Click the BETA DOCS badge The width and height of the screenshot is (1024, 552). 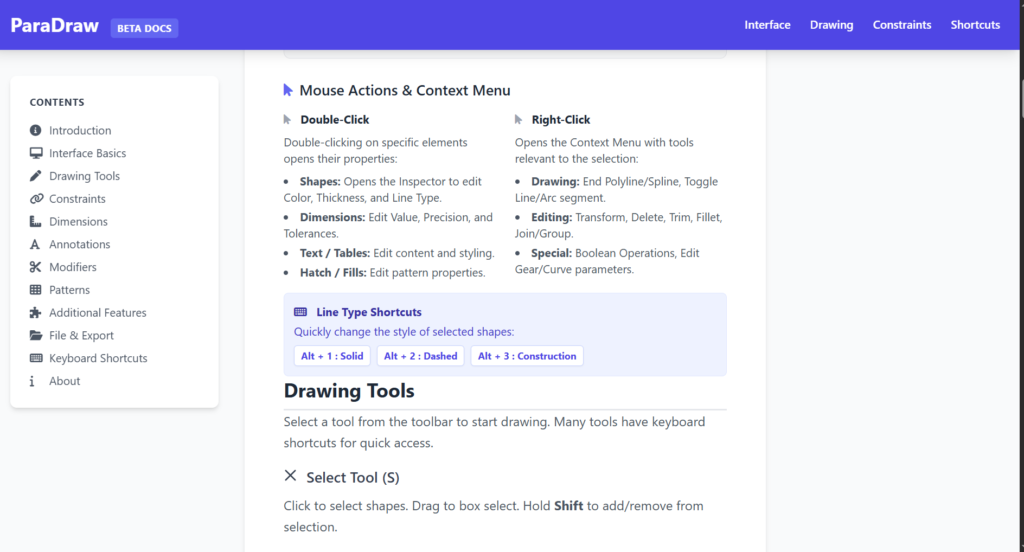coord(144,28)
